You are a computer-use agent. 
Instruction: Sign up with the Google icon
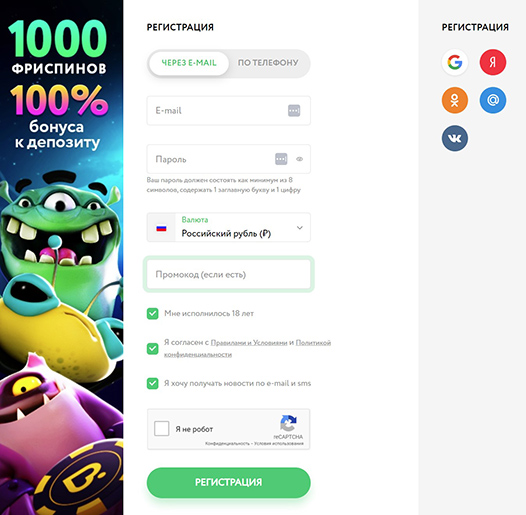[x=455, y=62]
